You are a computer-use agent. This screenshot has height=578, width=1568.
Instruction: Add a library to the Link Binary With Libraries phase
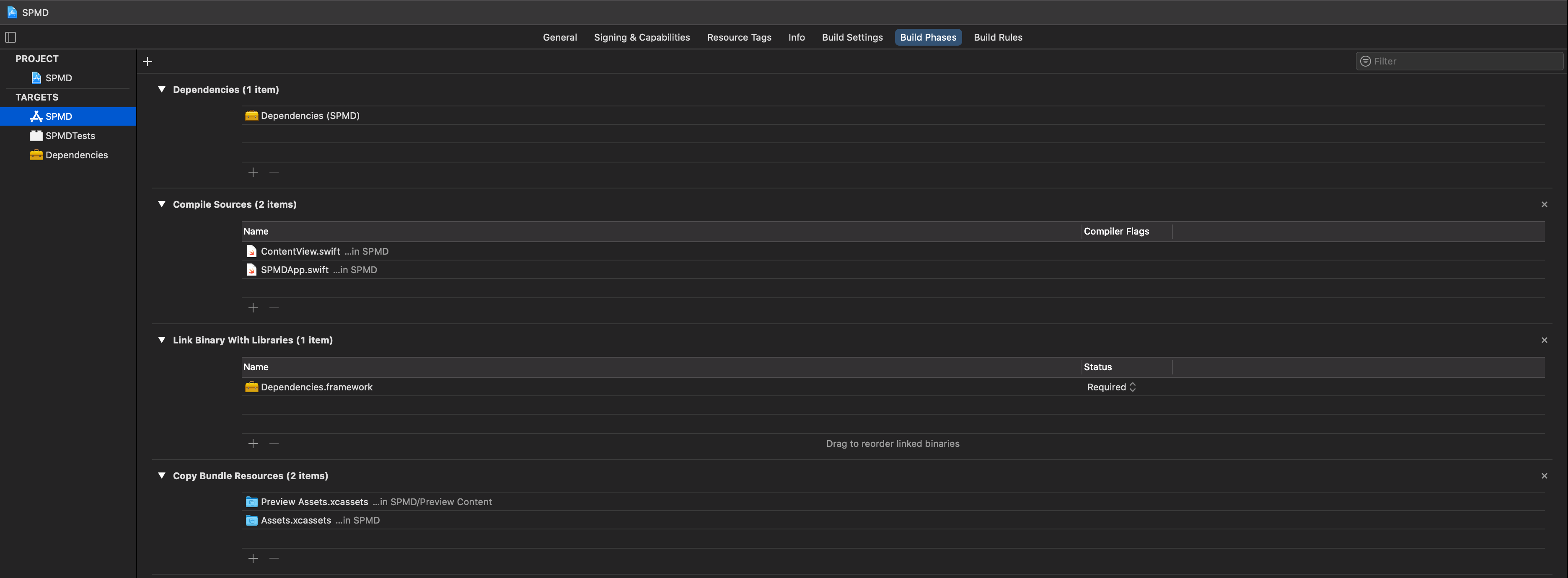(253, 444)
